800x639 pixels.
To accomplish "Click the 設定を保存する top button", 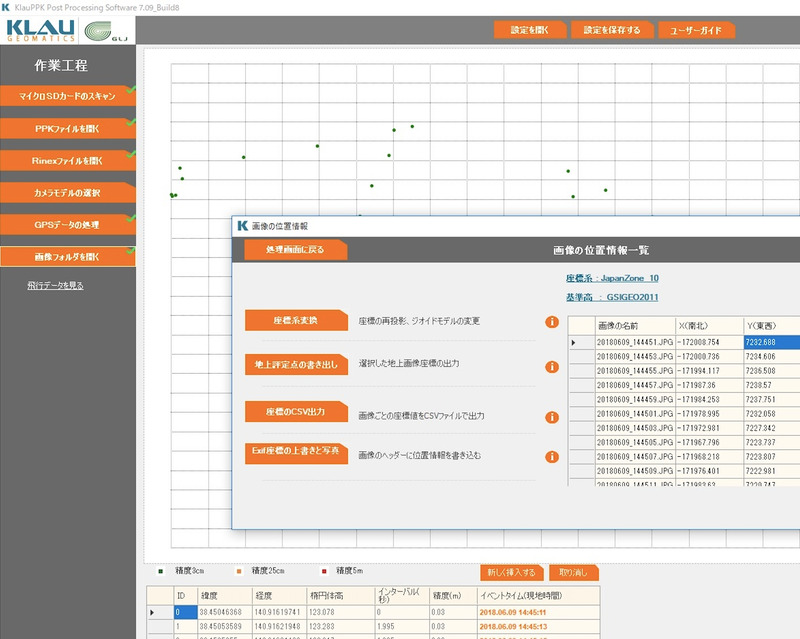I will tap(610, 30).
